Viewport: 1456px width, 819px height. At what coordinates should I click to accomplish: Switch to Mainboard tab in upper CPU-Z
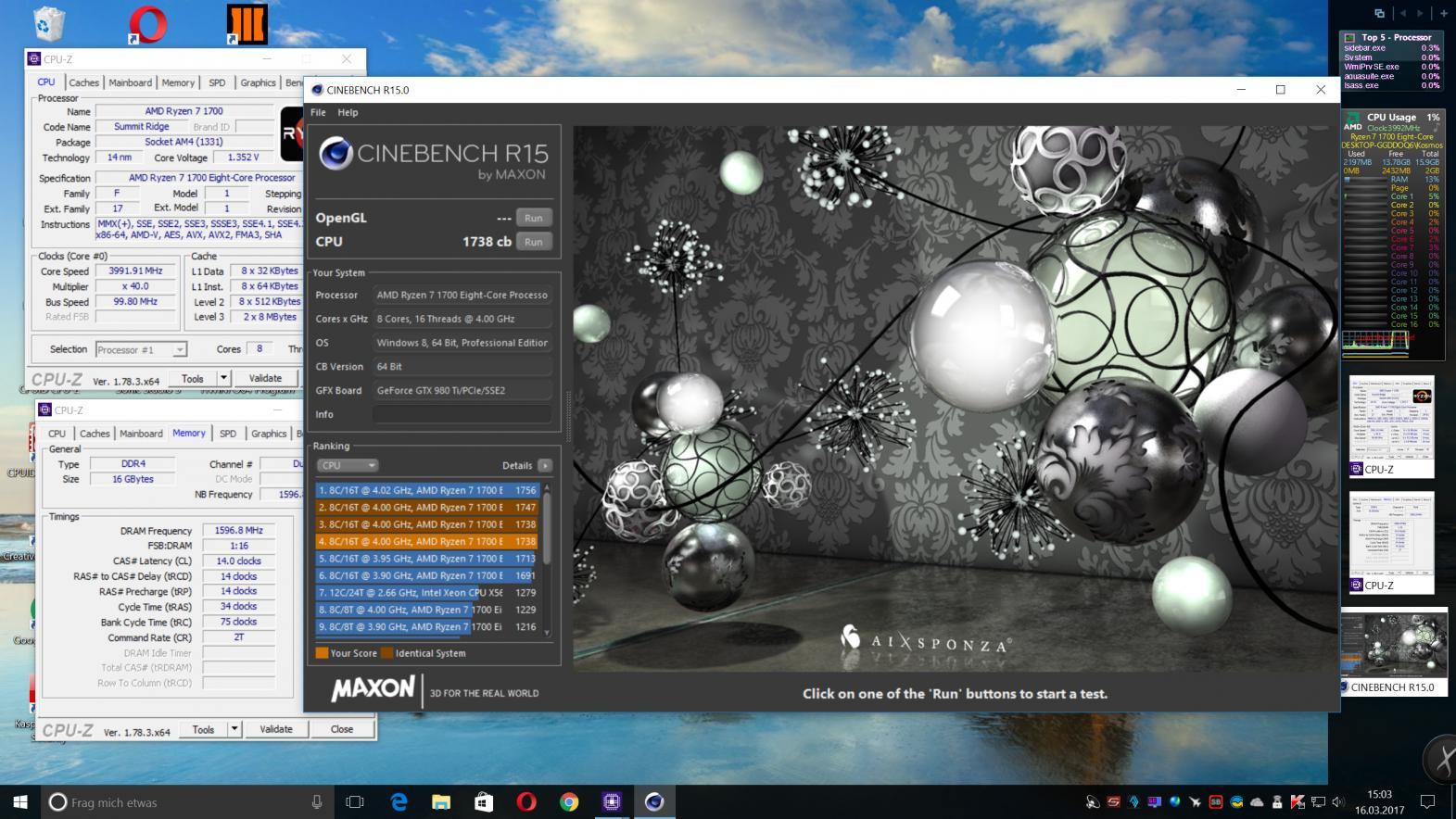tap(130, 82)
